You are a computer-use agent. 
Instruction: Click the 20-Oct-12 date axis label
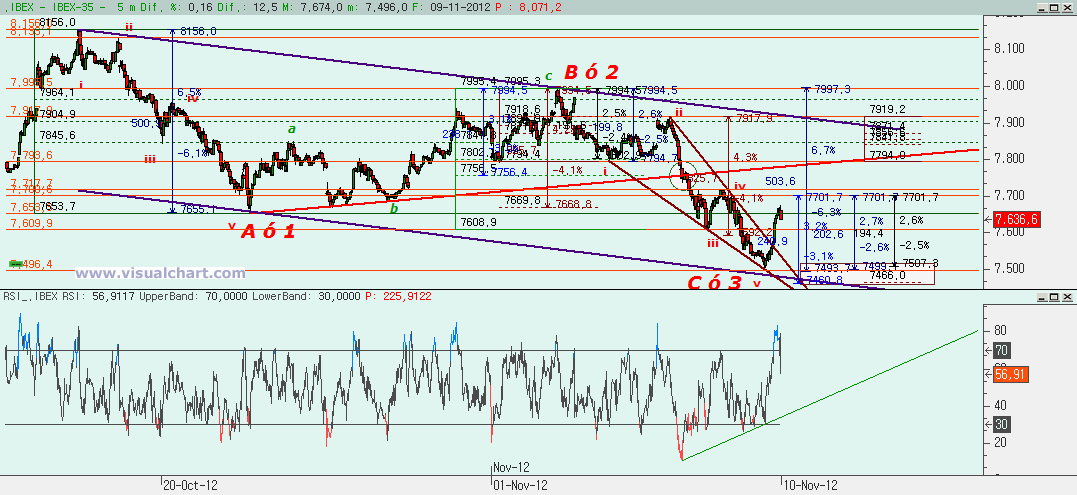pos(190,485)
